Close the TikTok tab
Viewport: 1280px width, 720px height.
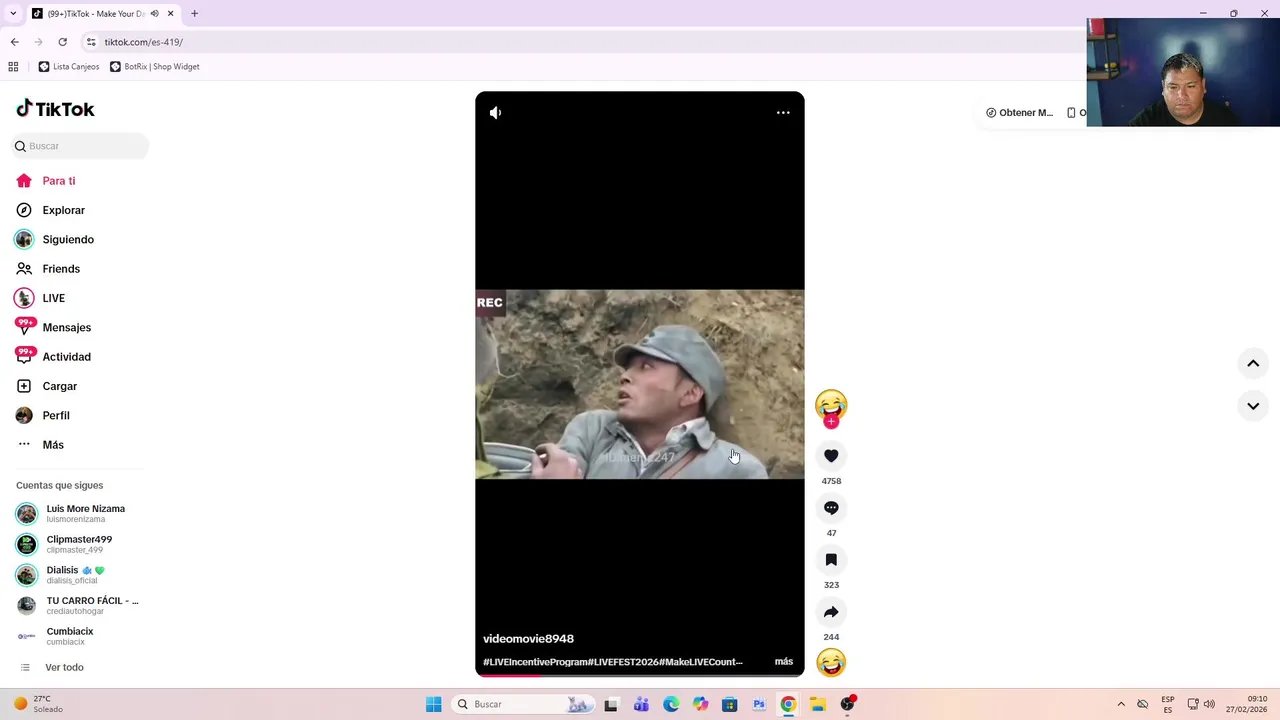pos(170,14)
